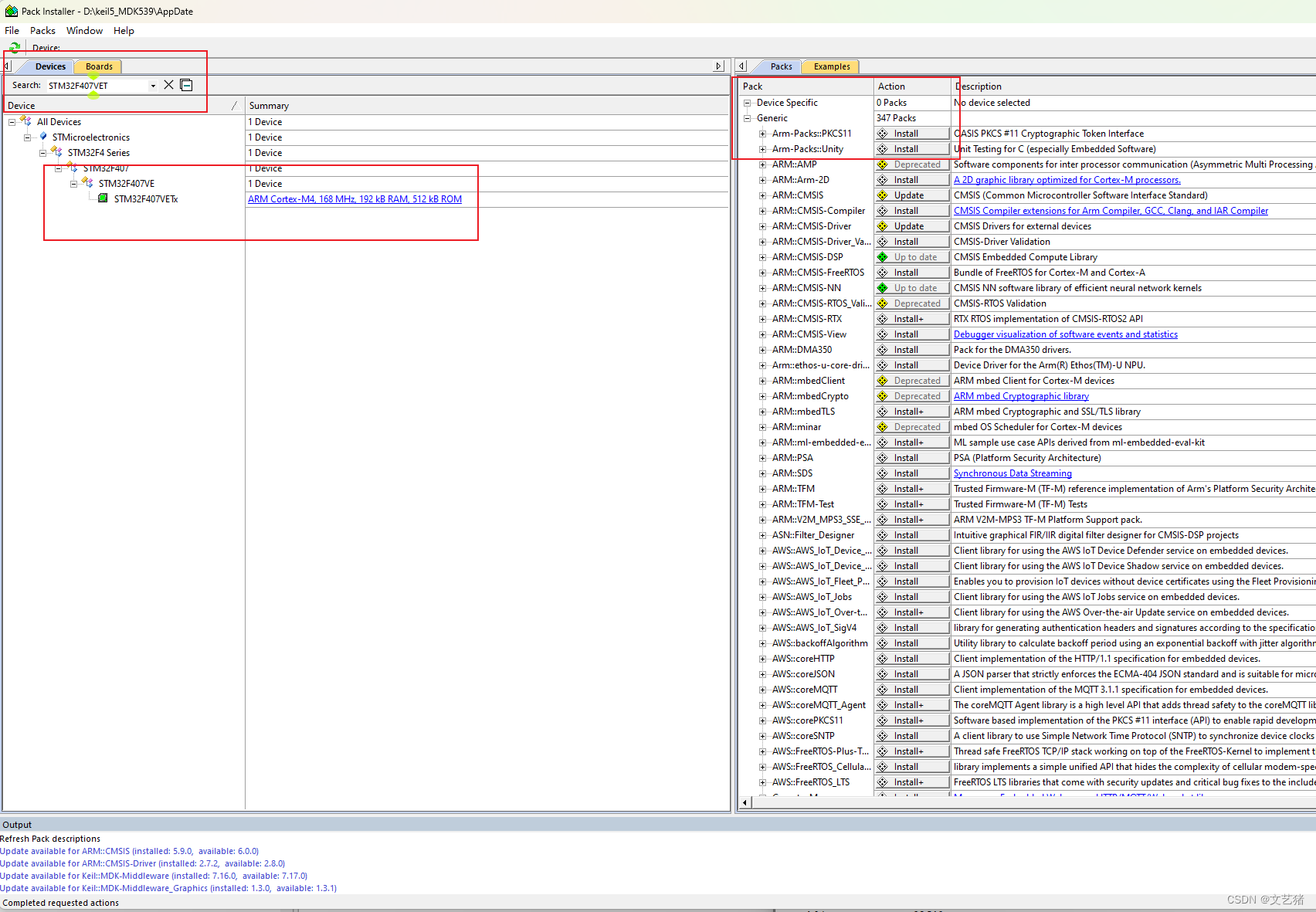Click install diamond icon for ARM::SDS
The height and width of the screenshot is (912, 1316).
pyautogui.click(x=883, y=473)
